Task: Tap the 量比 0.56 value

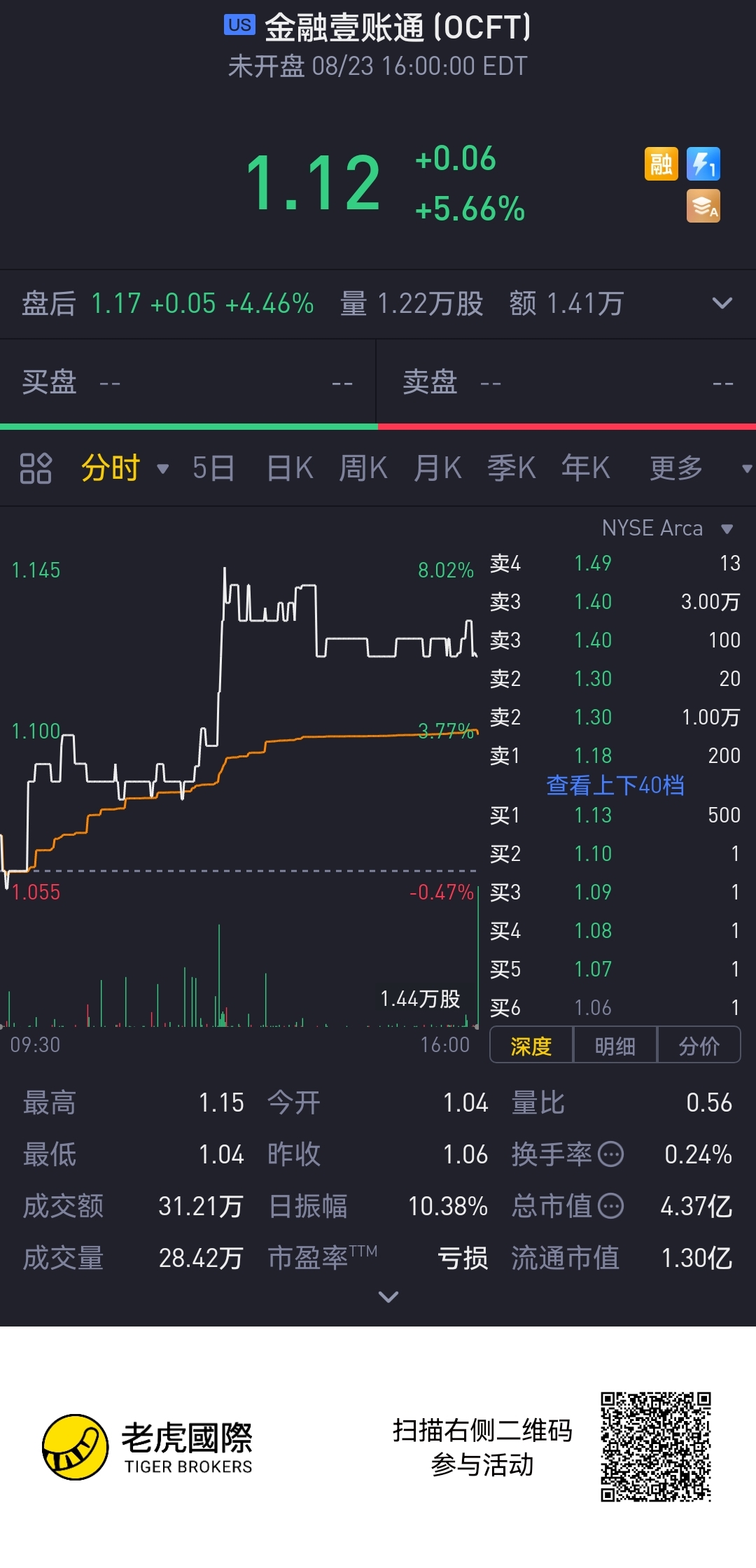Action: tap(708, 1102)
